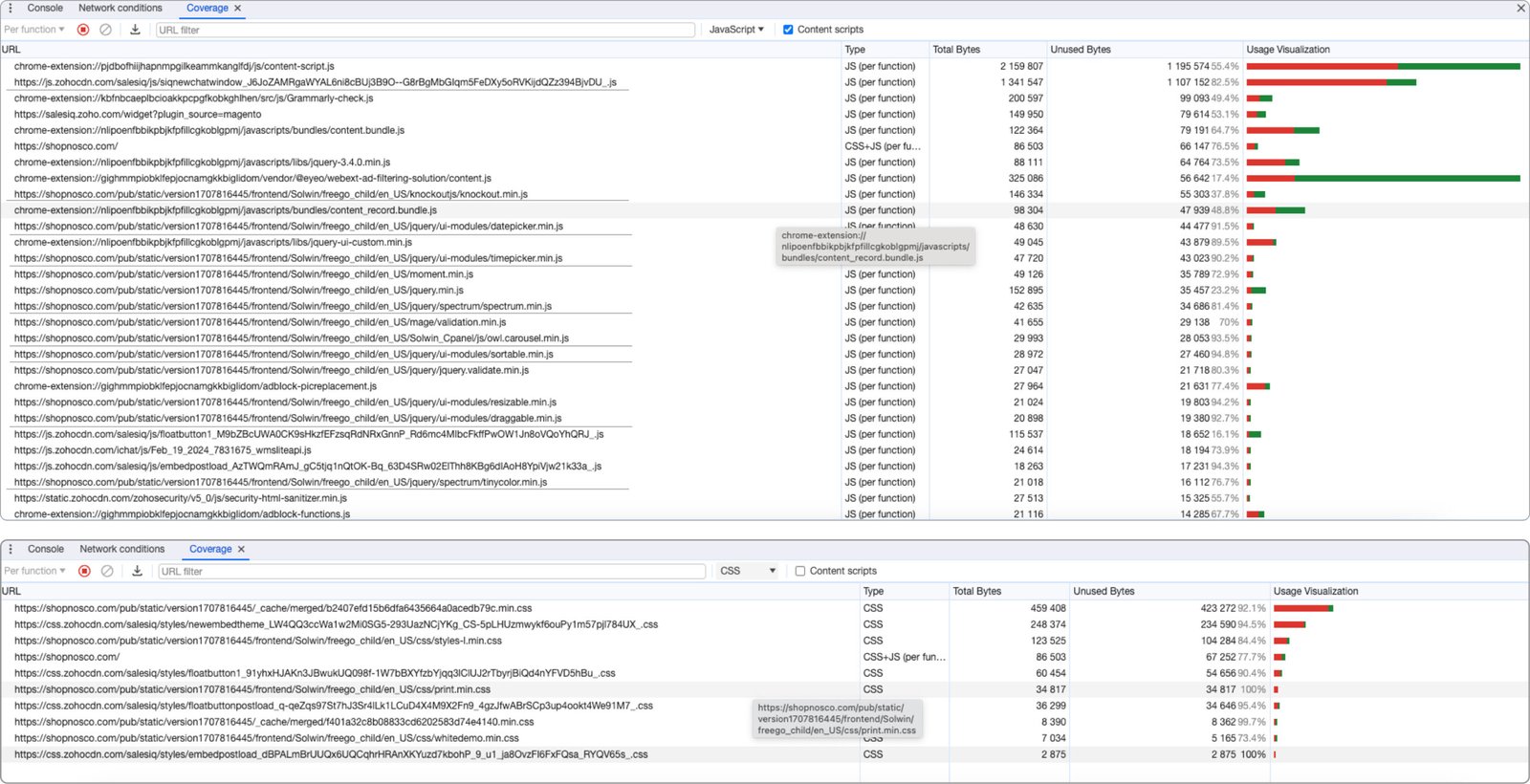
Task: Switch to the Console tab in the lower drawer
Action: point(46,550)
